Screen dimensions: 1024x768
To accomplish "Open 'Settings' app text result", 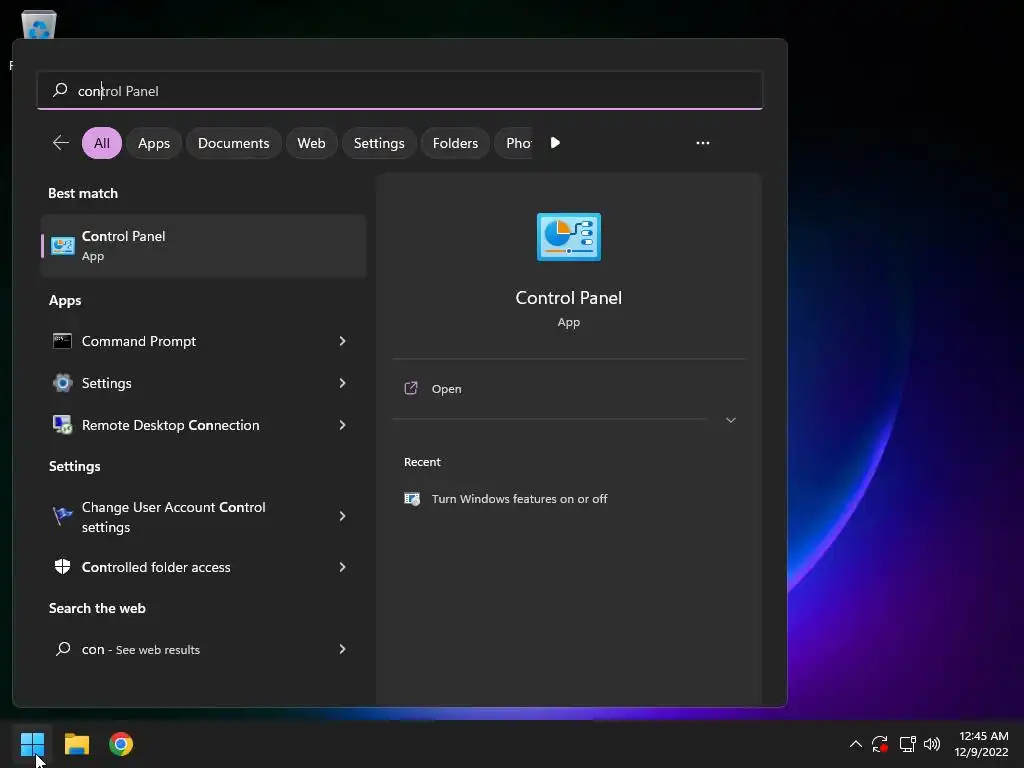I will (106, 383).
